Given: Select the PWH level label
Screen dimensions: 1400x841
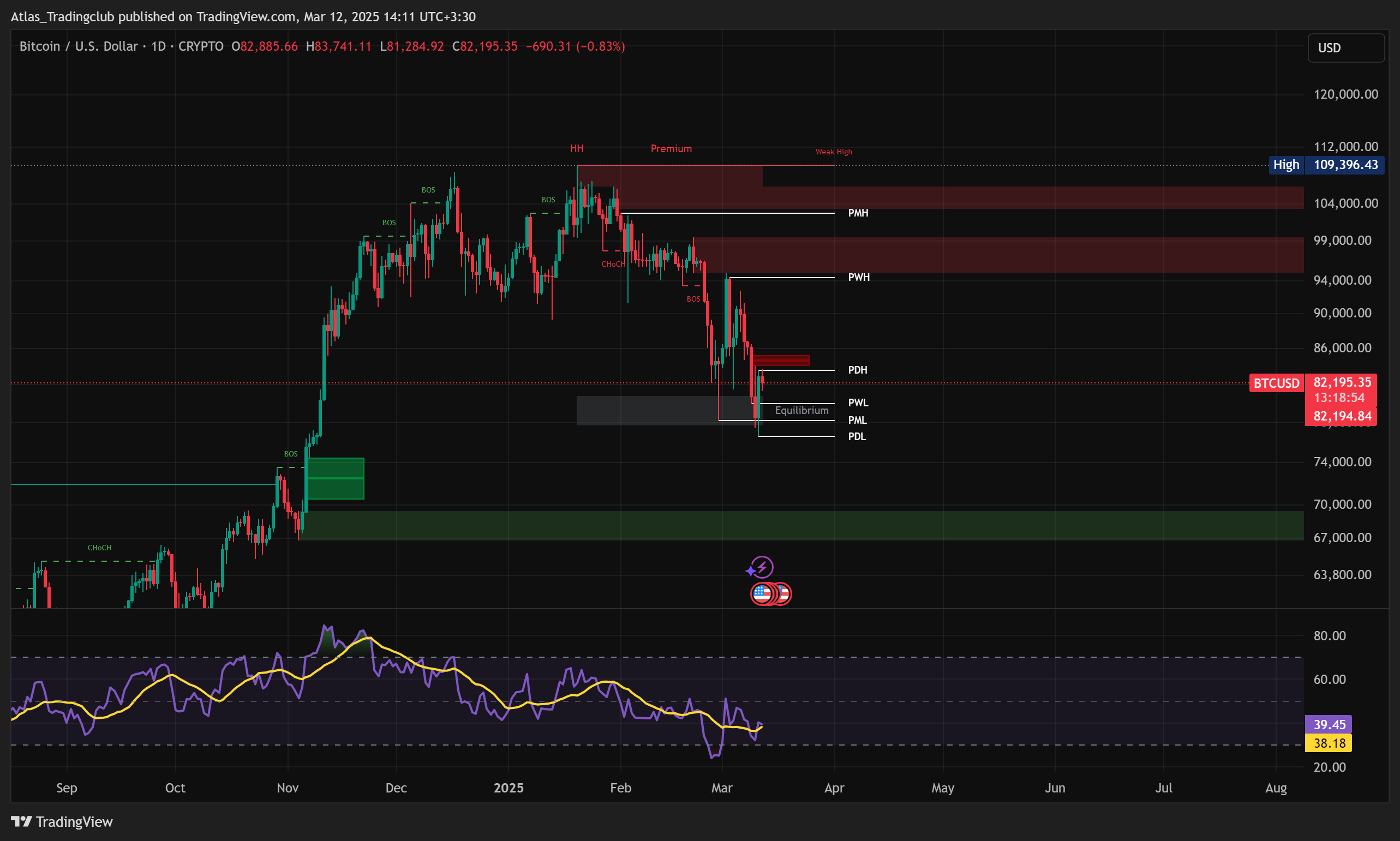Looking at the screenshot, I should coord(859,277).
